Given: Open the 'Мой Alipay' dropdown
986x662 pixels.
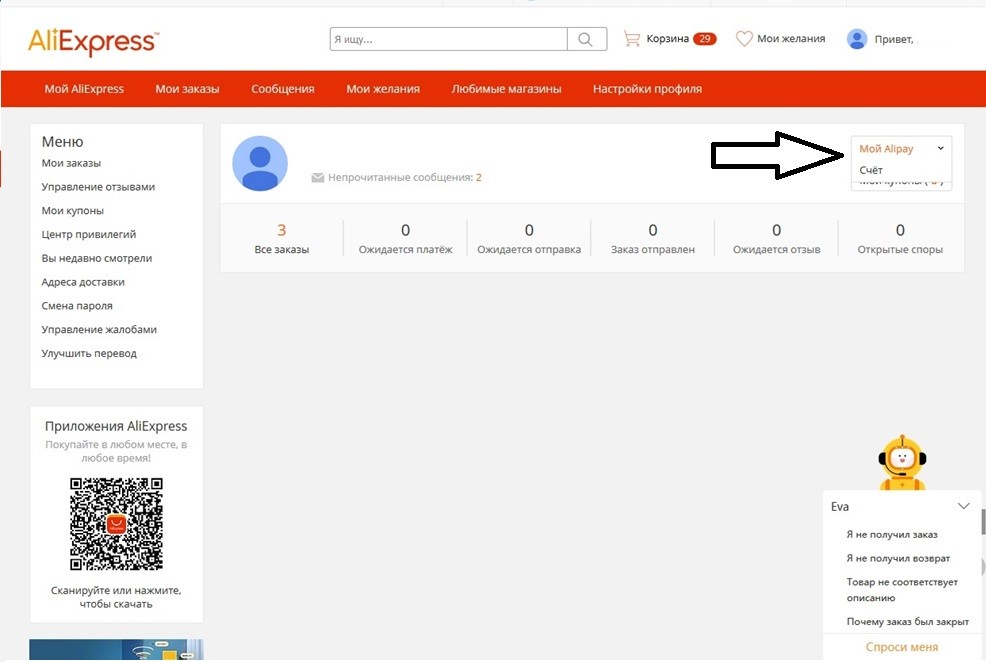Looking at the screenshot, I should pos(901,149).
